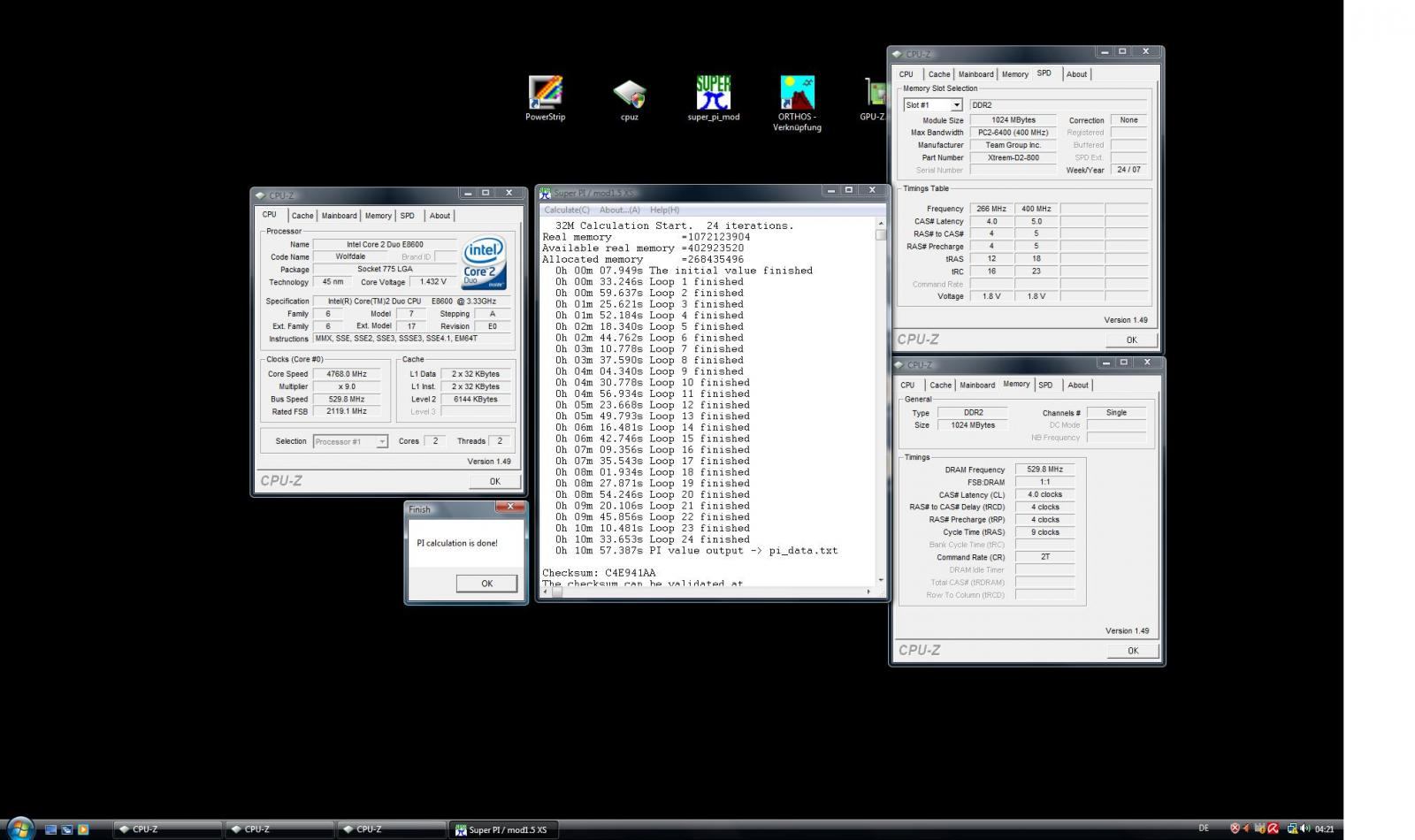
Task: Click the DE language indicator
Action: (1204, 829)
